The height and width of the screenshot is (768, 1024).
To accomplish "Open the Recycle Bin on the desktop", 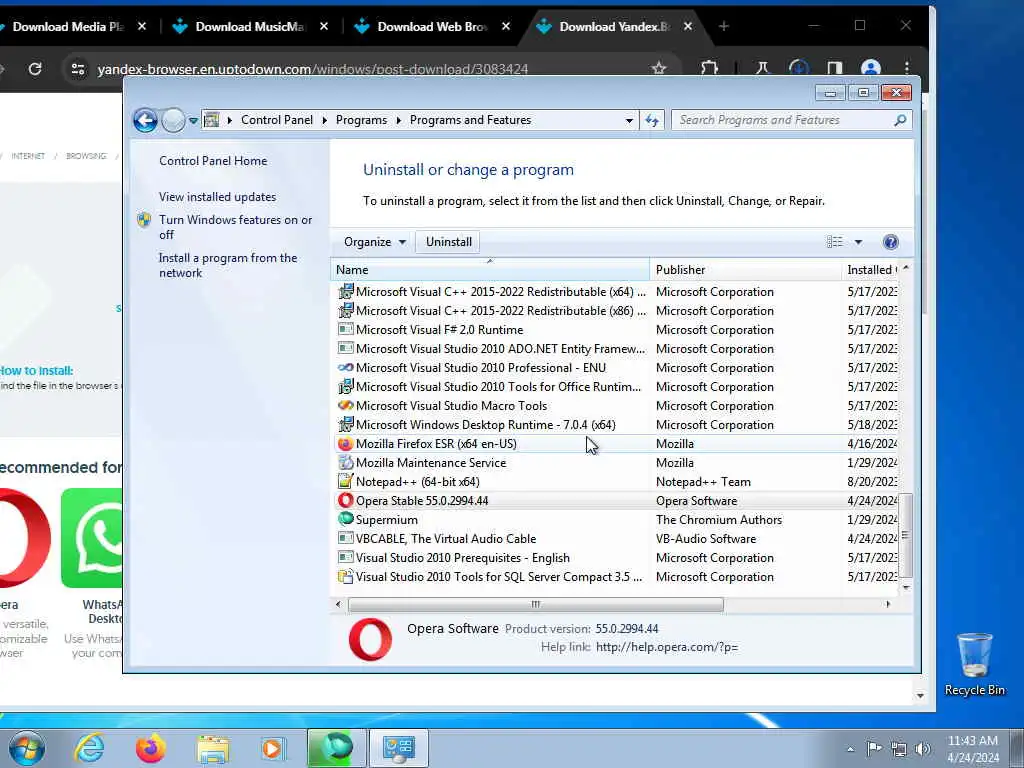I will (x=974, y=664).
